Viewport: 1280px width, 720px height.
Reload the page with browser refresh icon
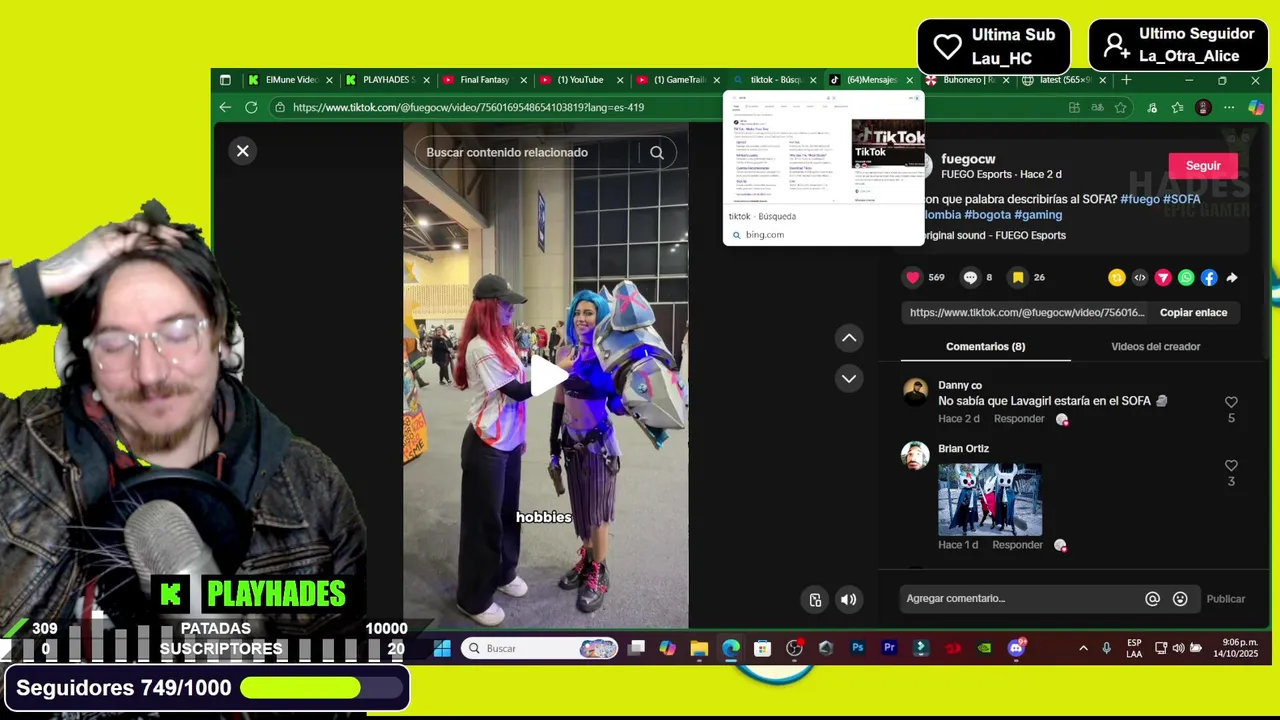point(251,107)
